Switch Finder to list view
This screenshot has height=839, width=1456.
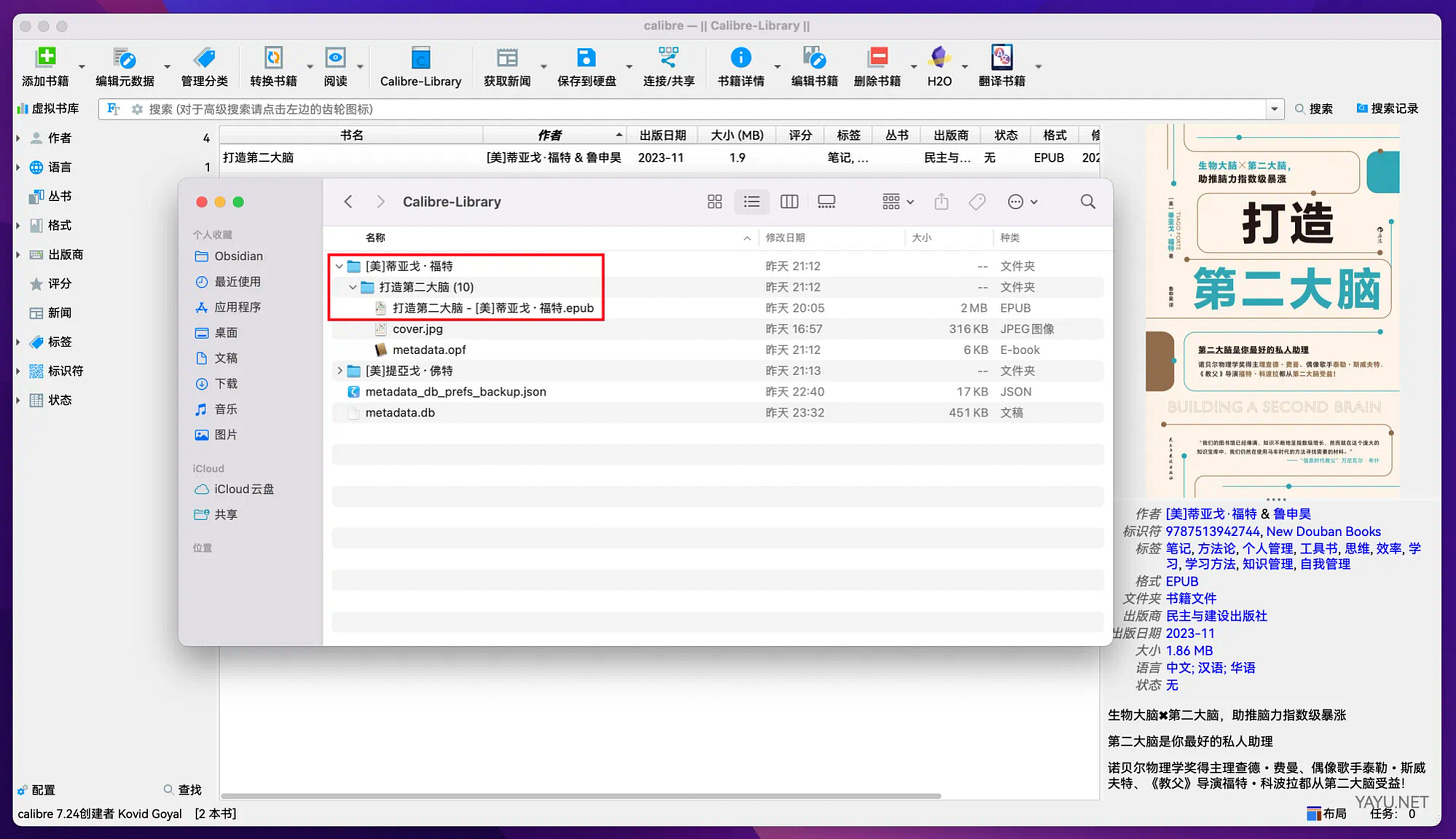[752, 202]
